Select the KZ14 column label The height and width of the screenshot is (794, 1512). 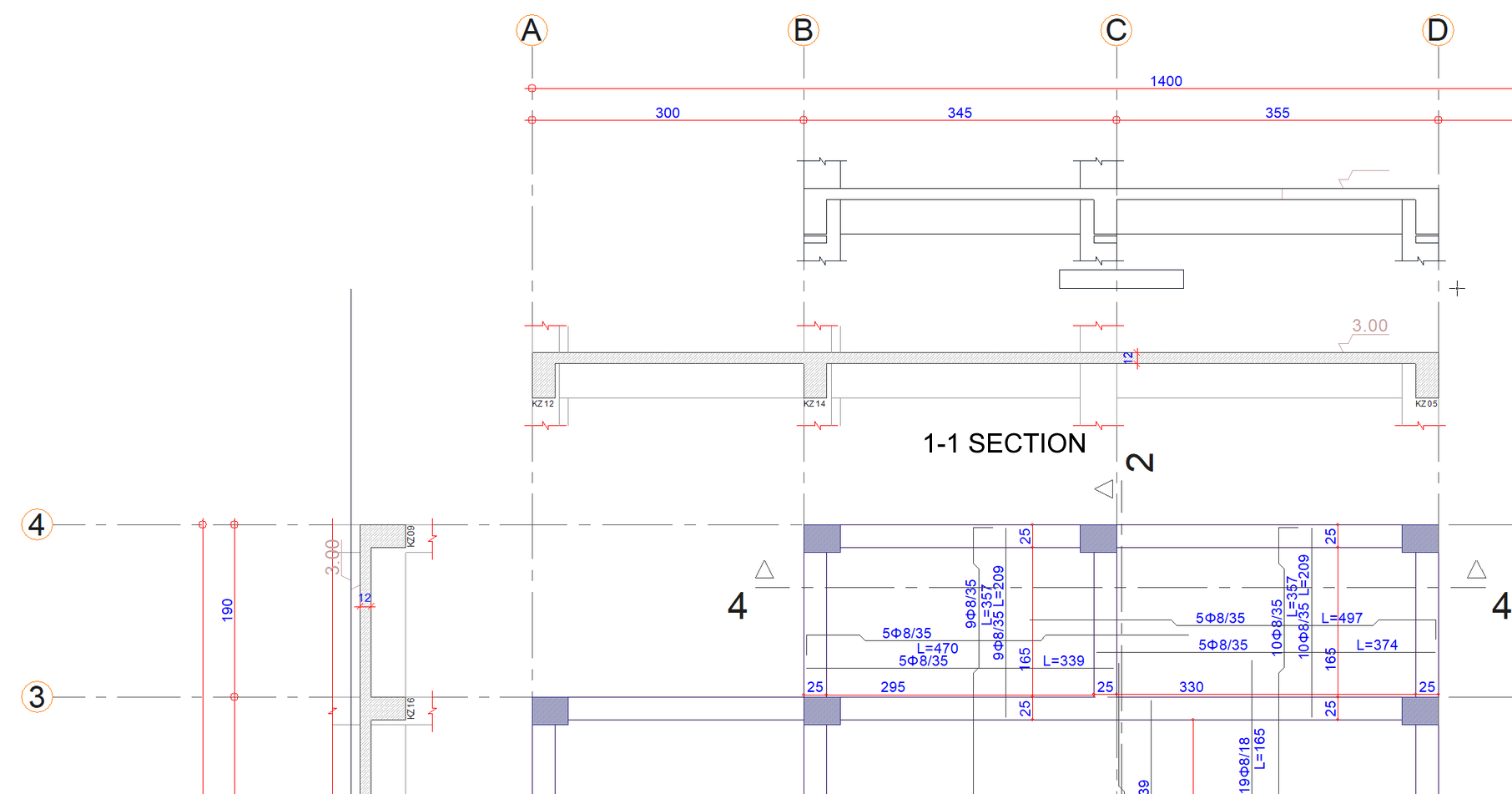click(x=814, y=402)
